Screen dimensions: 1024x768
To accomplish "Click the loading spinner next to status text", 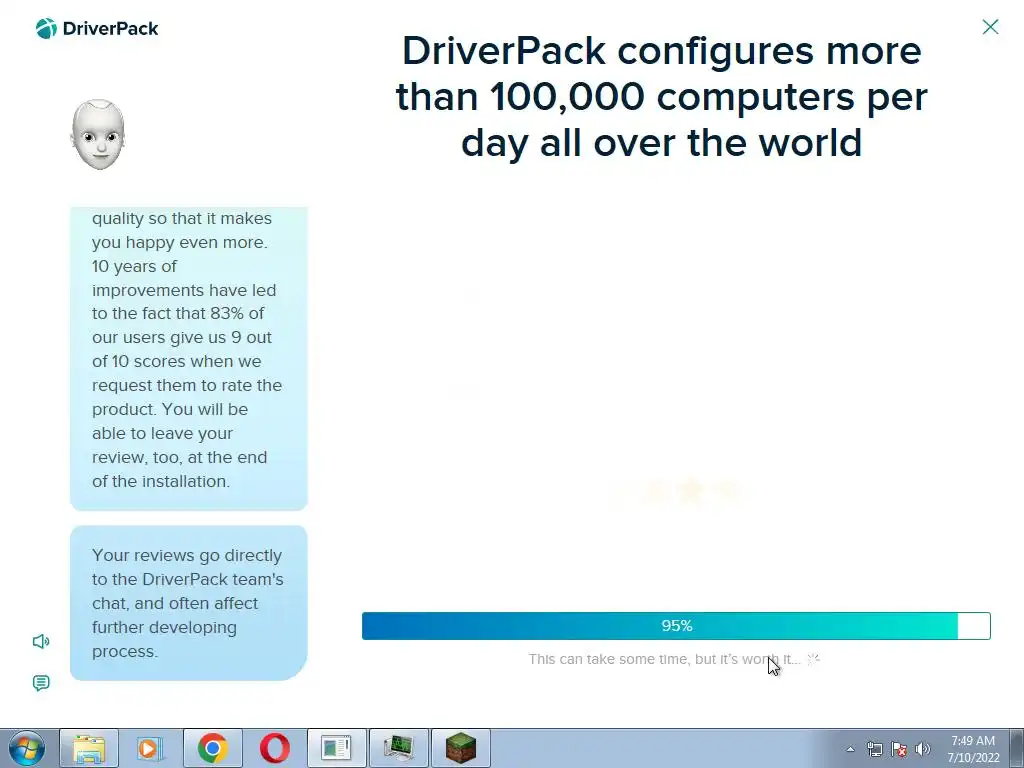I will pos(813,659).
